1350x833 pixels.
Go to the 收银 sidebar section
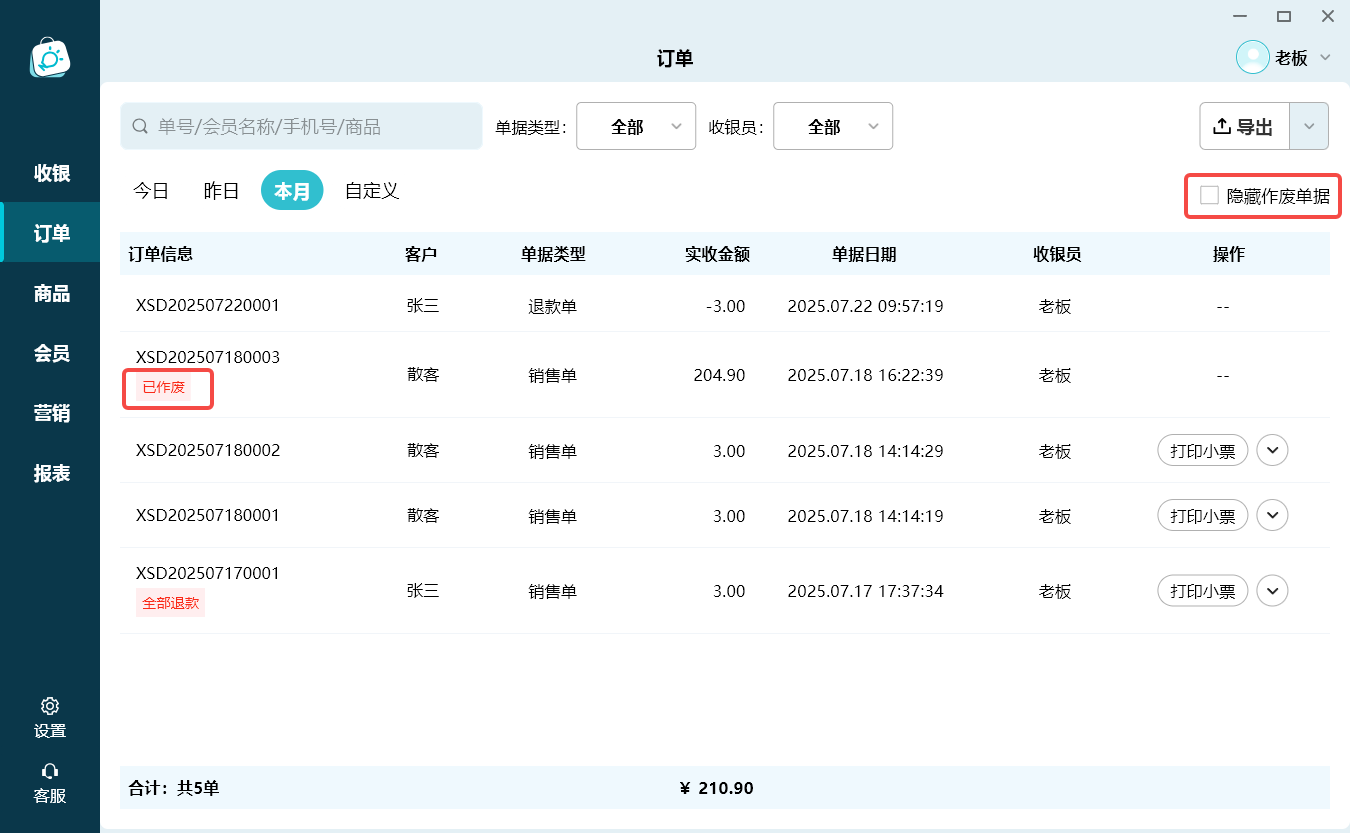[x=51, y=173]
